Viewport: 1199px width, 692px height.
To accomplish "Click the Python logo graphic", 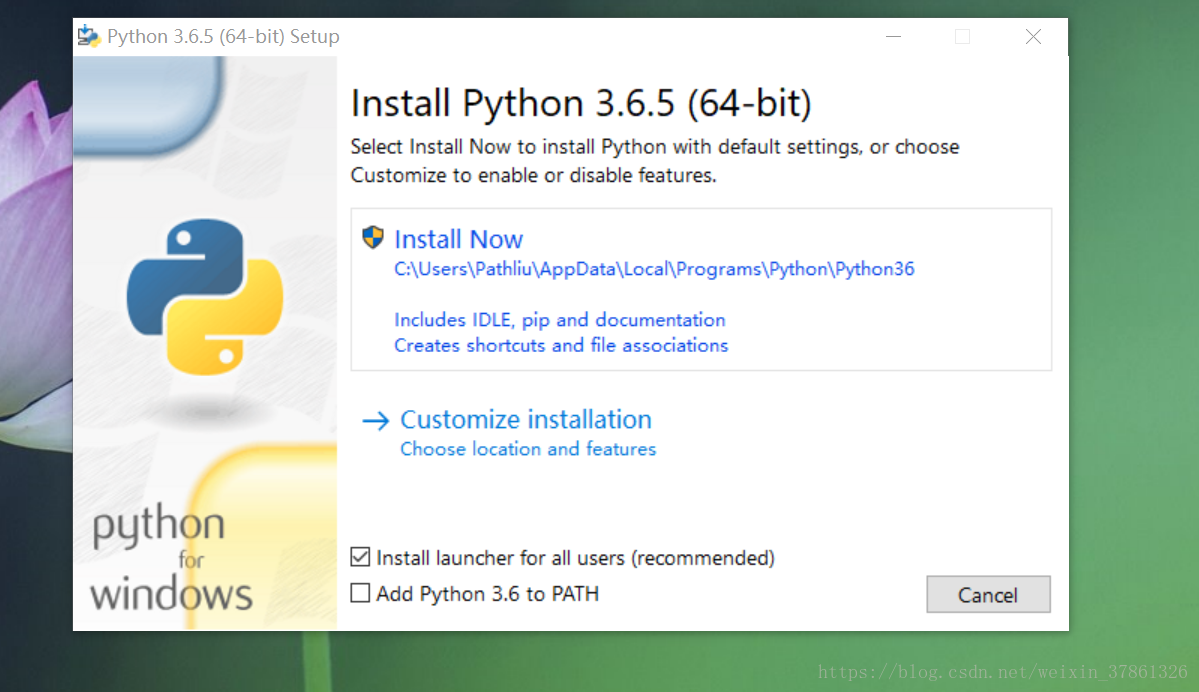I will (x=205, y=297).
